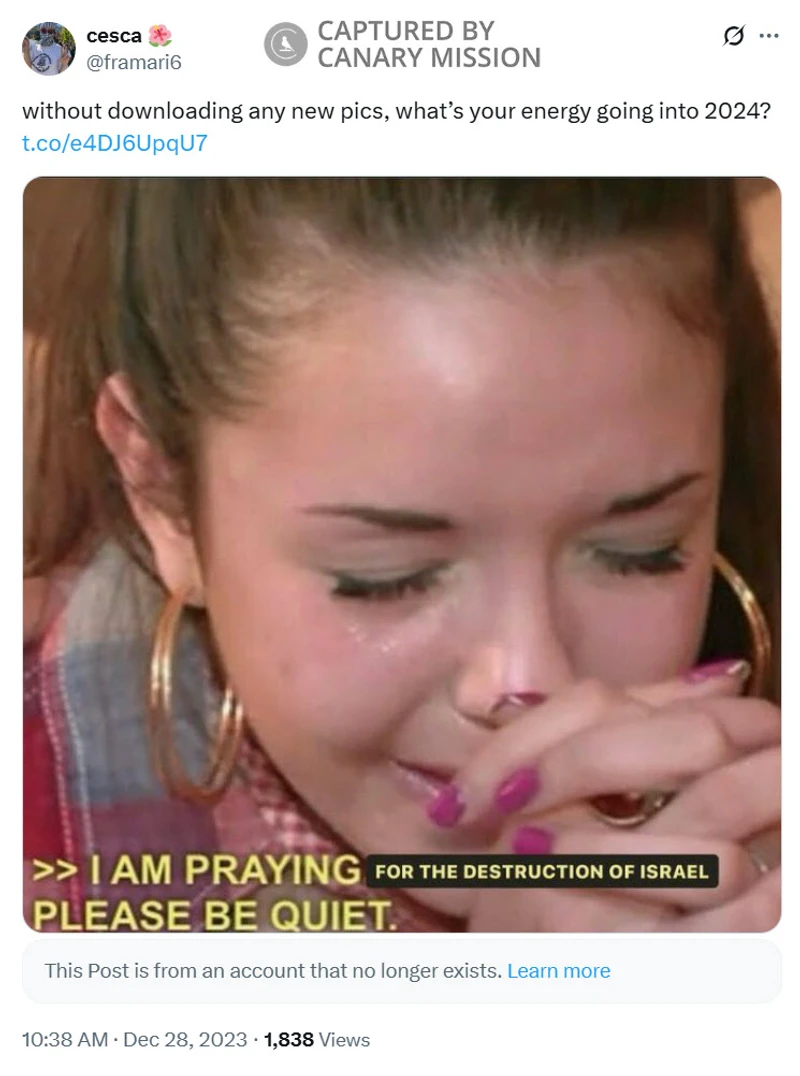
Task: Click the slashed-circle icon beside the three dots
Action: click(x=733, y=35)
